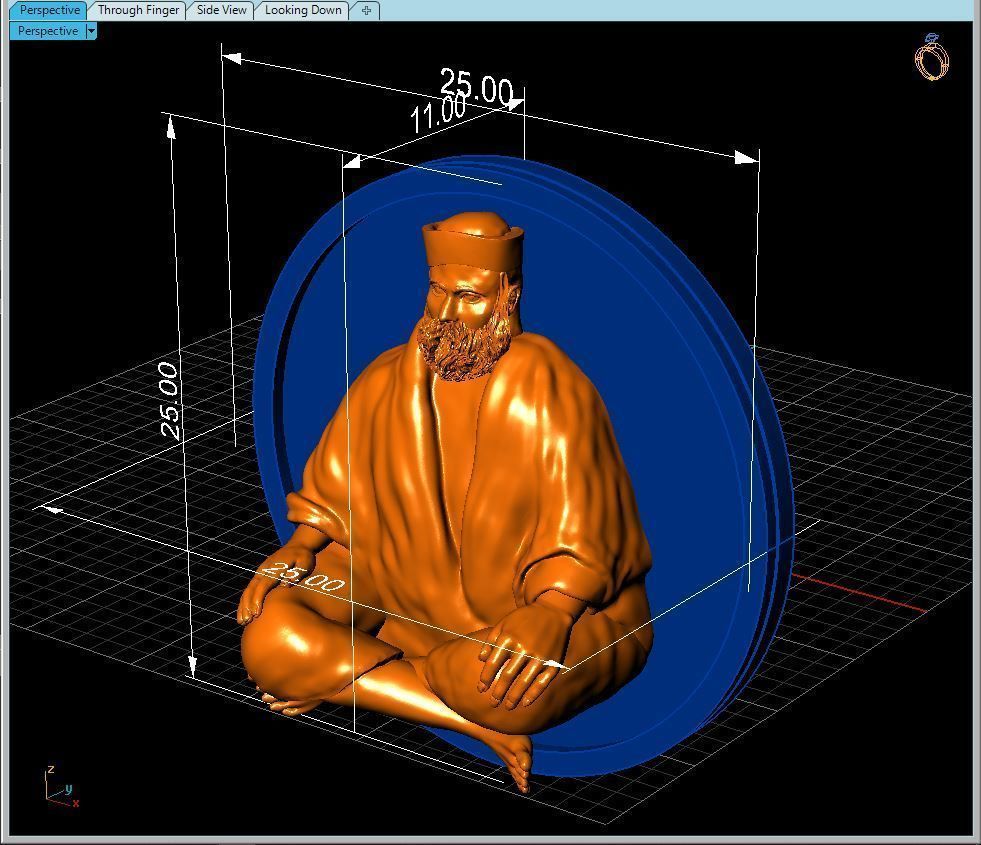
Task: Select the lower 25.00 dimension near the knee
Action: click(x=303, y=577)
